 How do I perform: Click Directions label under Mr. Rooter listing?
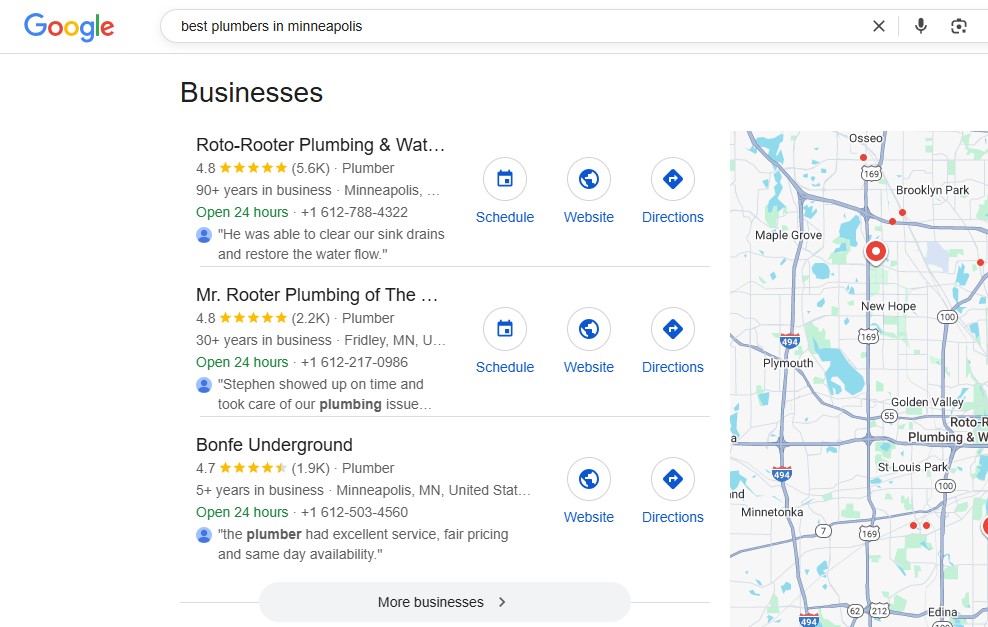tap(672, 367)
